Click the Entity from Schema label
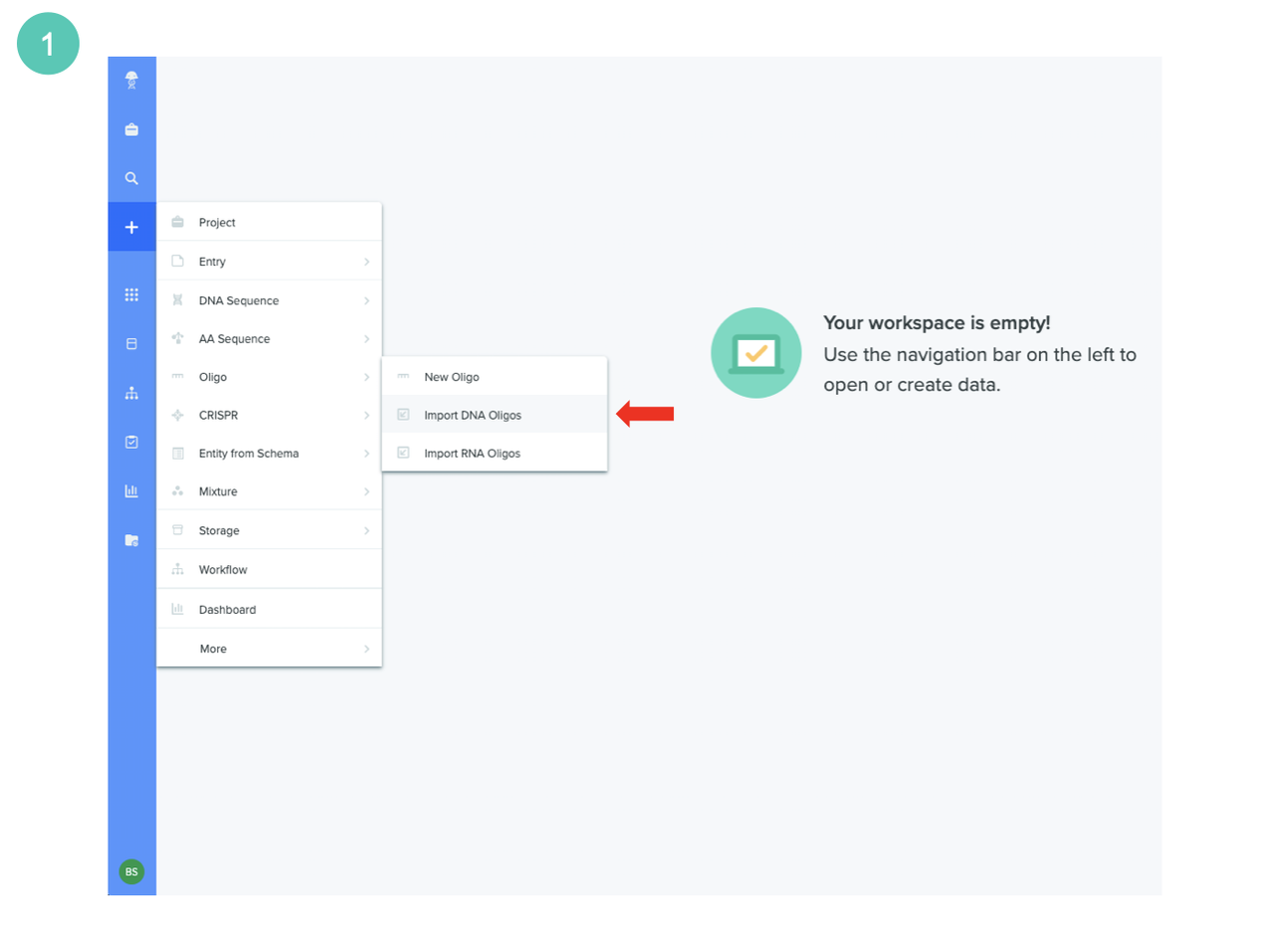 249,454
